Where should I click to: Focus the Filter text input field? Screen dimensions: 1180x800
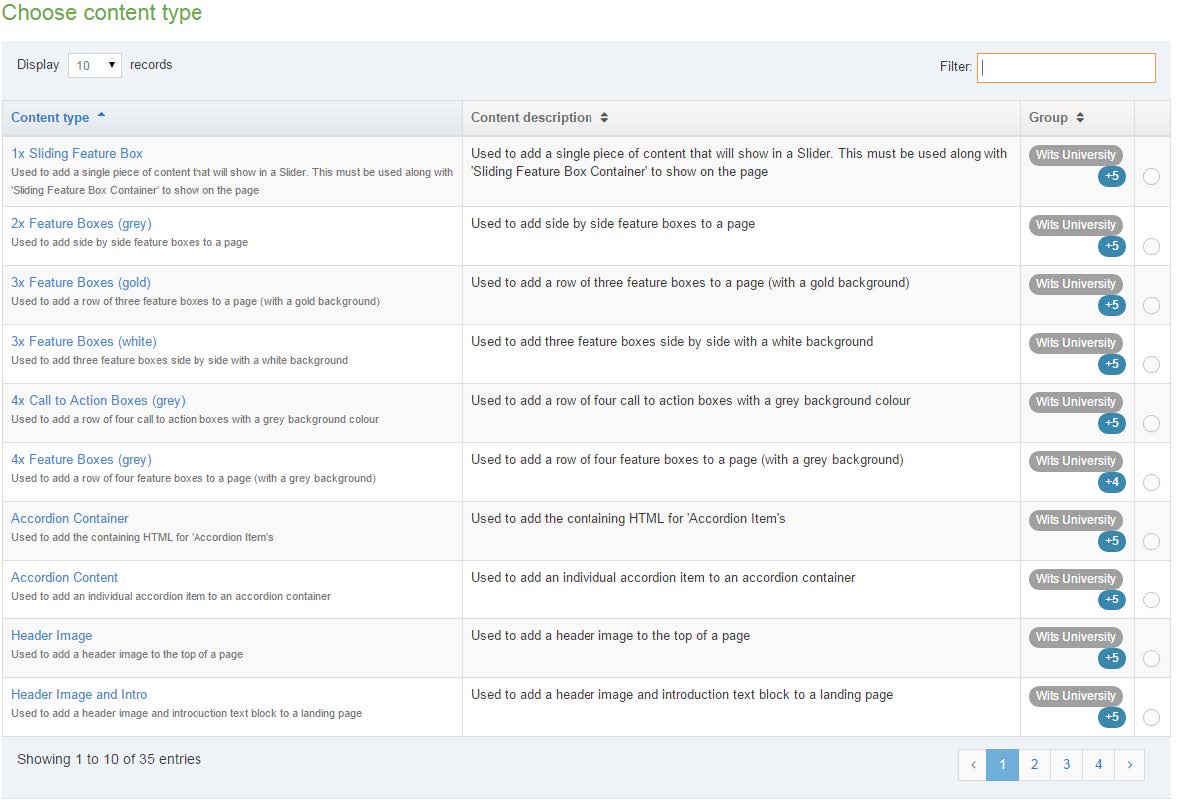tap(1066, 67)
